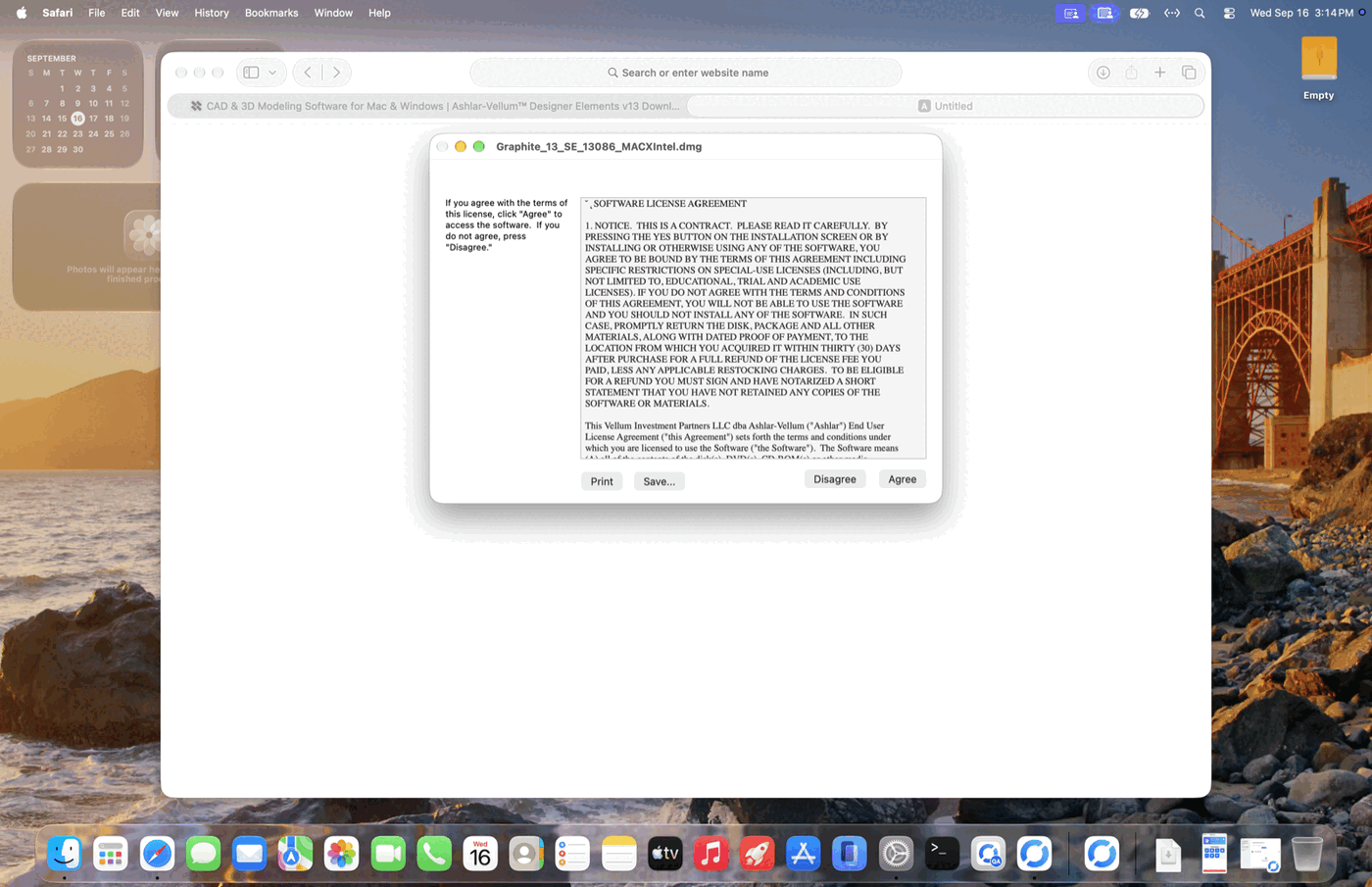Open Apple TV from the Dock
1372x887 pixels.
coord(664,854)
